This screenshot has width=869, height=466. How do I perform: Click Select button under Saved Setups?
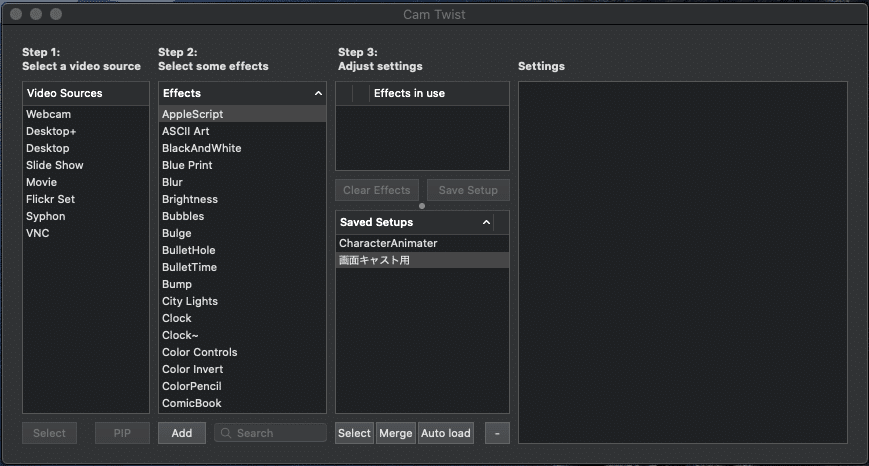coord(354,433)
